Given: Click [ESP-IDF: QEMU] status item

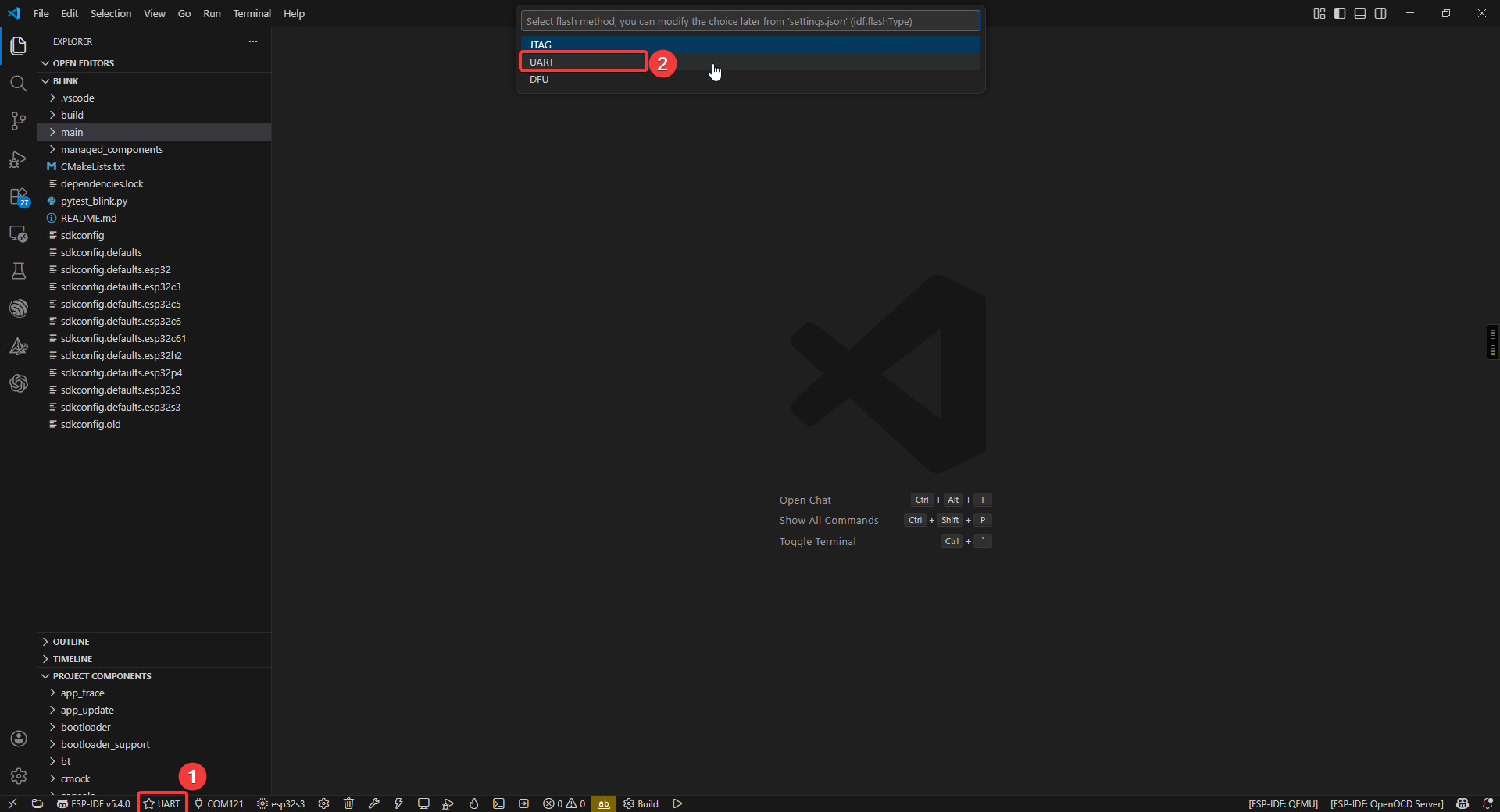Looking at the screenshot, I should [1283, 803].
